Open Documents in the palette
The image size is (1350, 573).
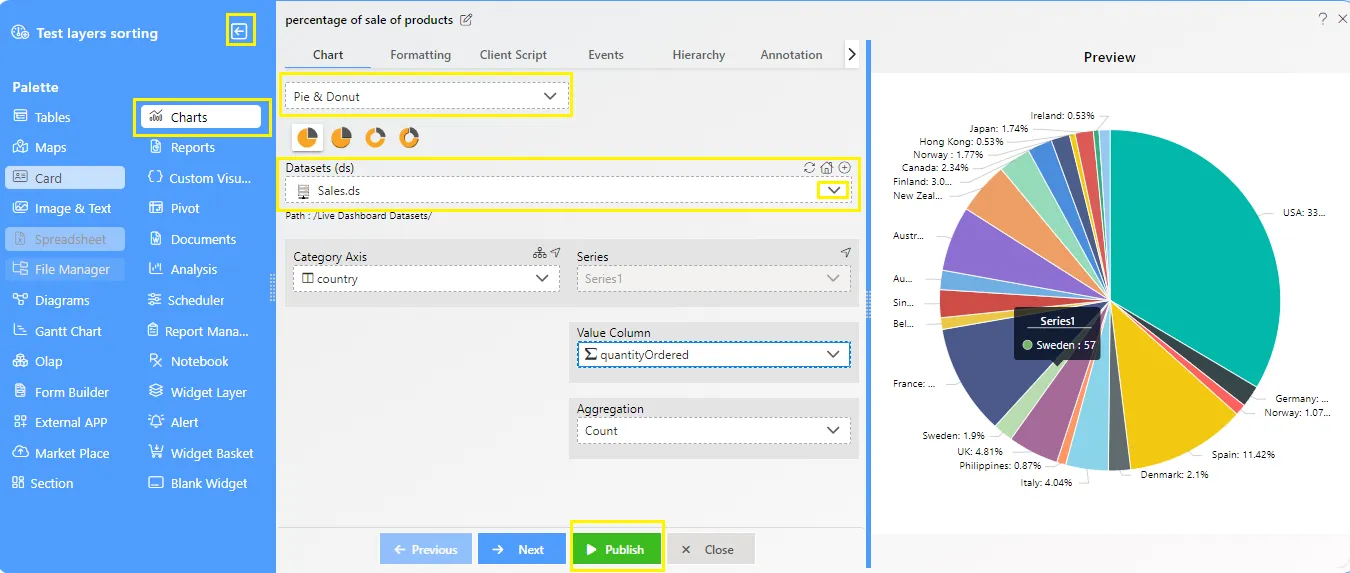tap(192, 239)
